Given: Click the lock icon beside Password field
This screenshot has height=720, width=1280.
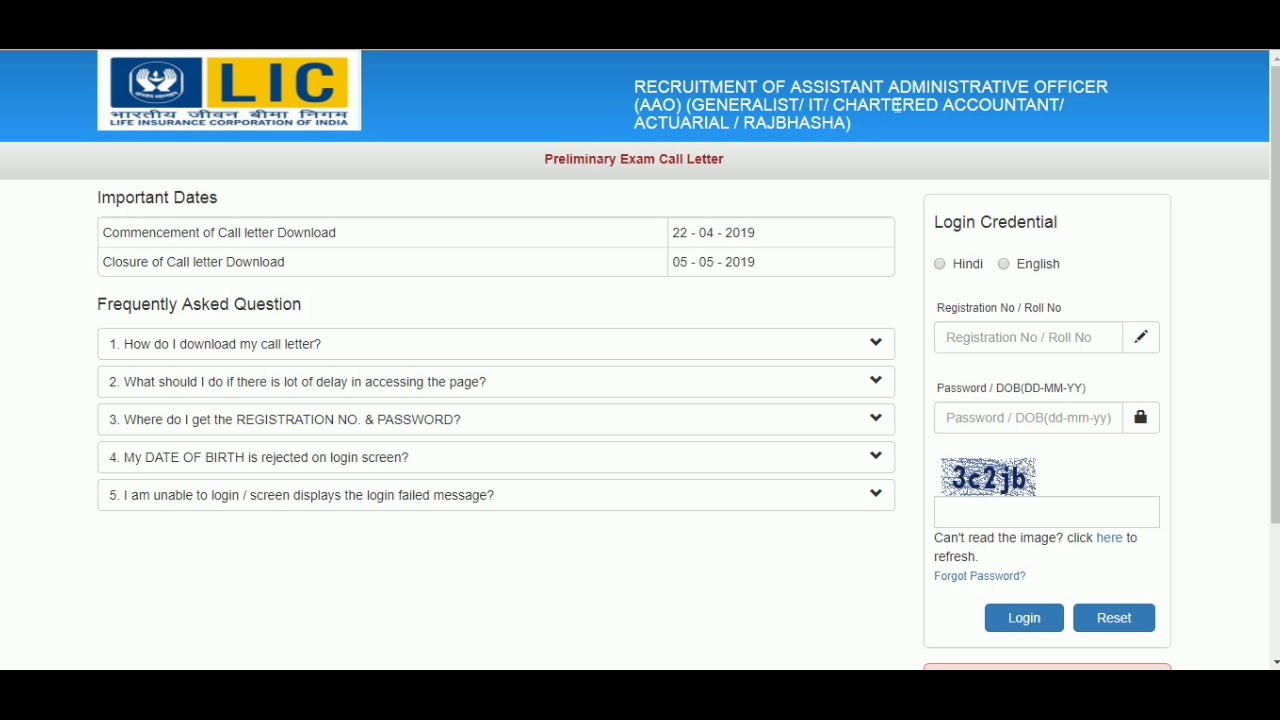Looking at the screenshot, I should tap(1141, 418).
